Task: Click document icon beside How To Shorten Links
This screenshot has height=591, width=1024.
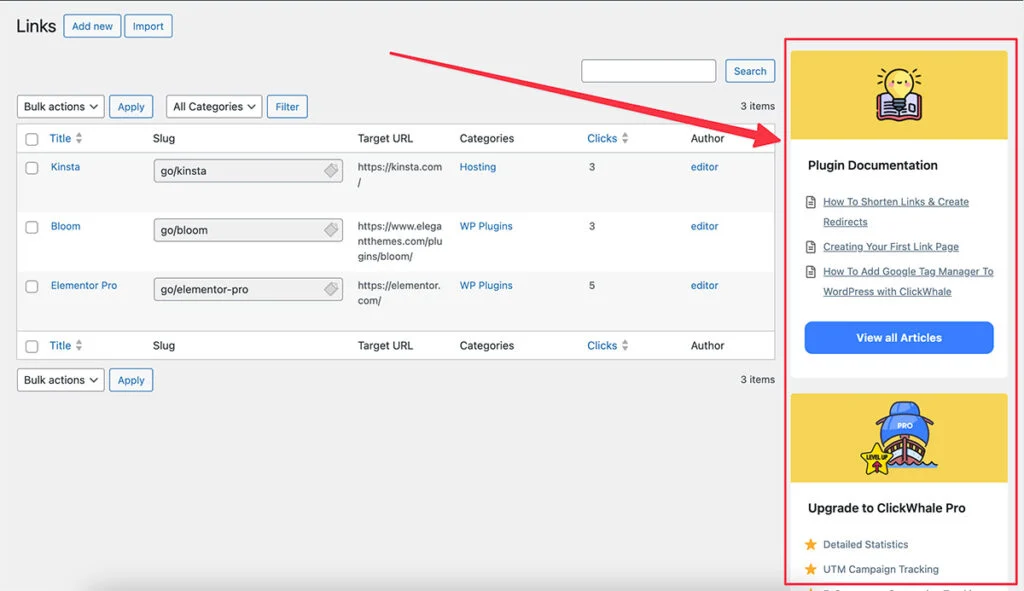Action: [x=810, y=202]
